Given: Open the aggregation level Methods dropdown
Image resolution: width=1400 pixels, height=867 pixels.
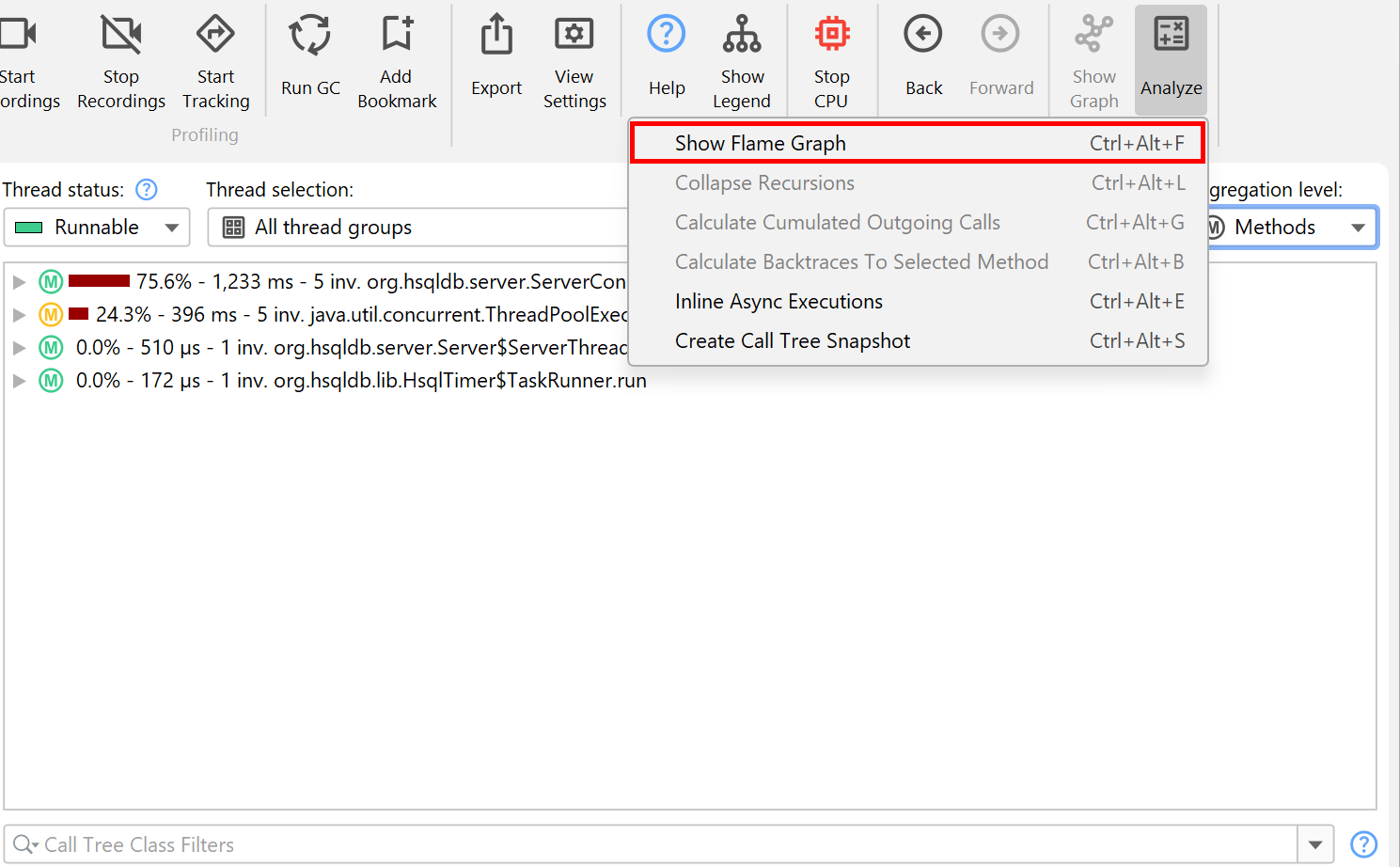Looking at the screenshot, I should coord(1289,228).
